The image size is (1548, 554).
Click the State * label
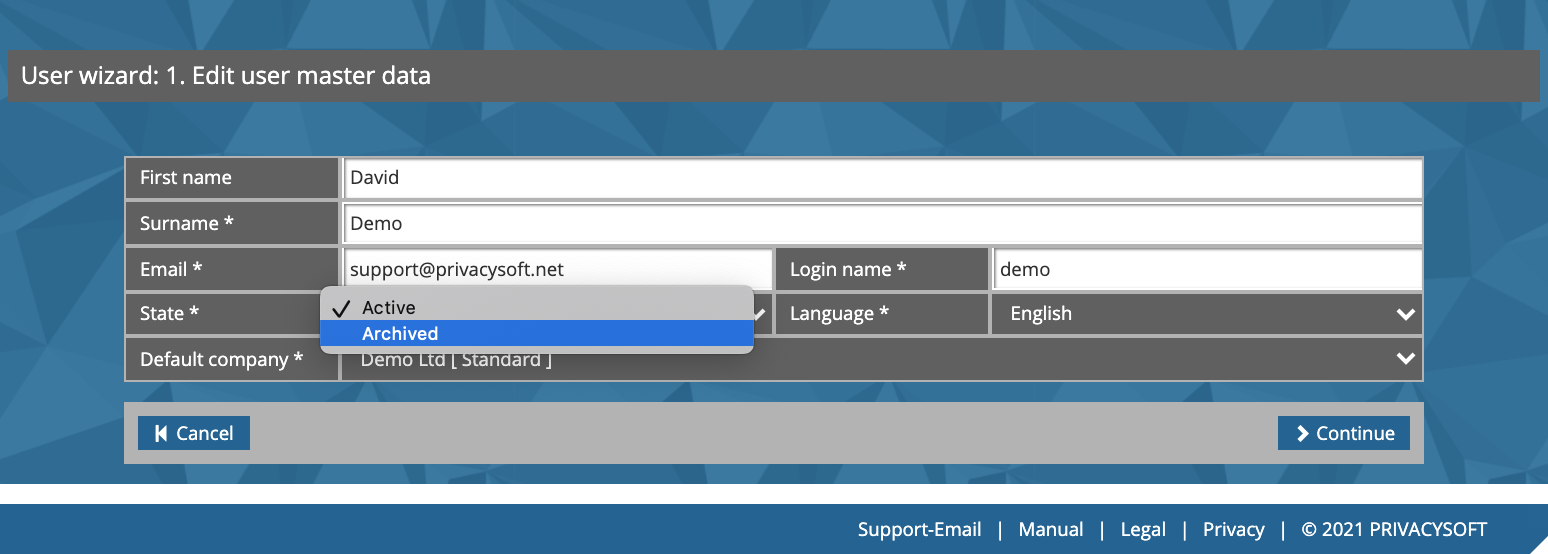pyautogui.click(x=169, y=314)
